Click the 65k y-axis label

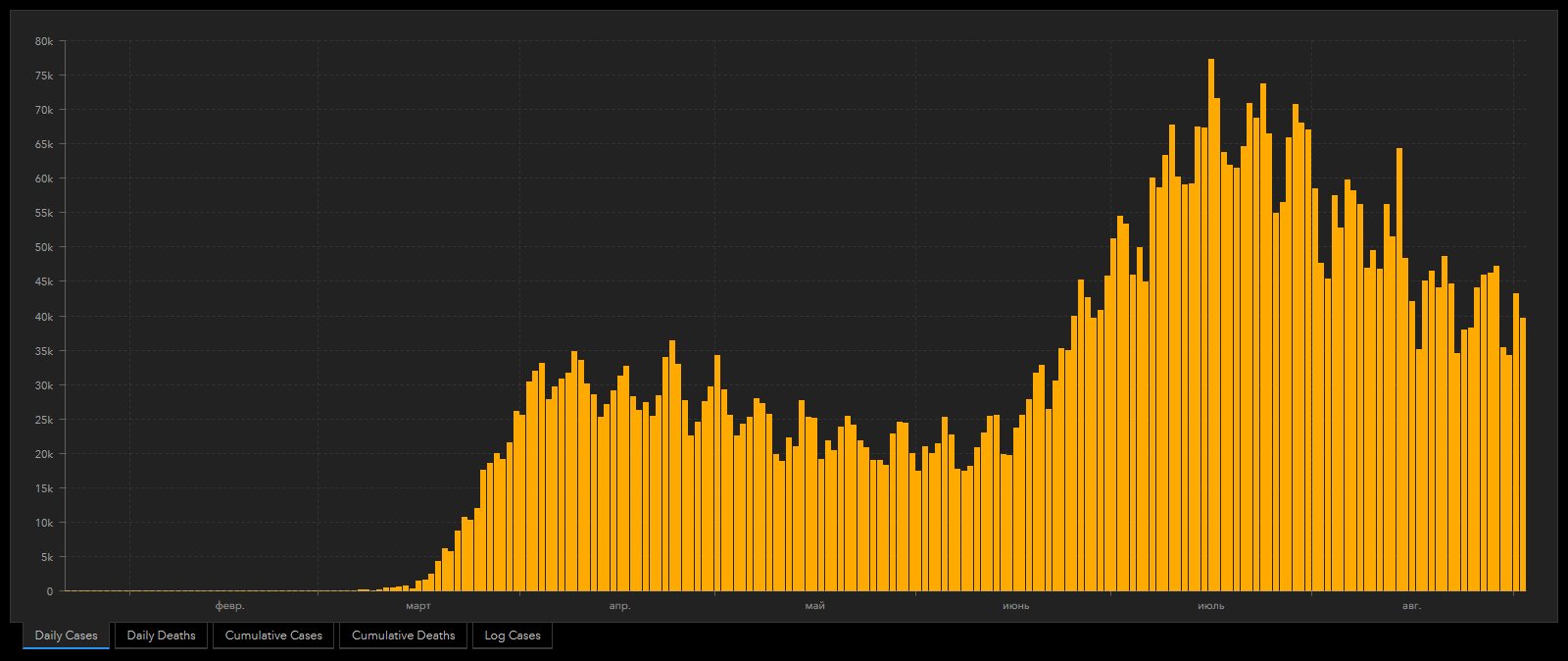click(x=44, y=144)
